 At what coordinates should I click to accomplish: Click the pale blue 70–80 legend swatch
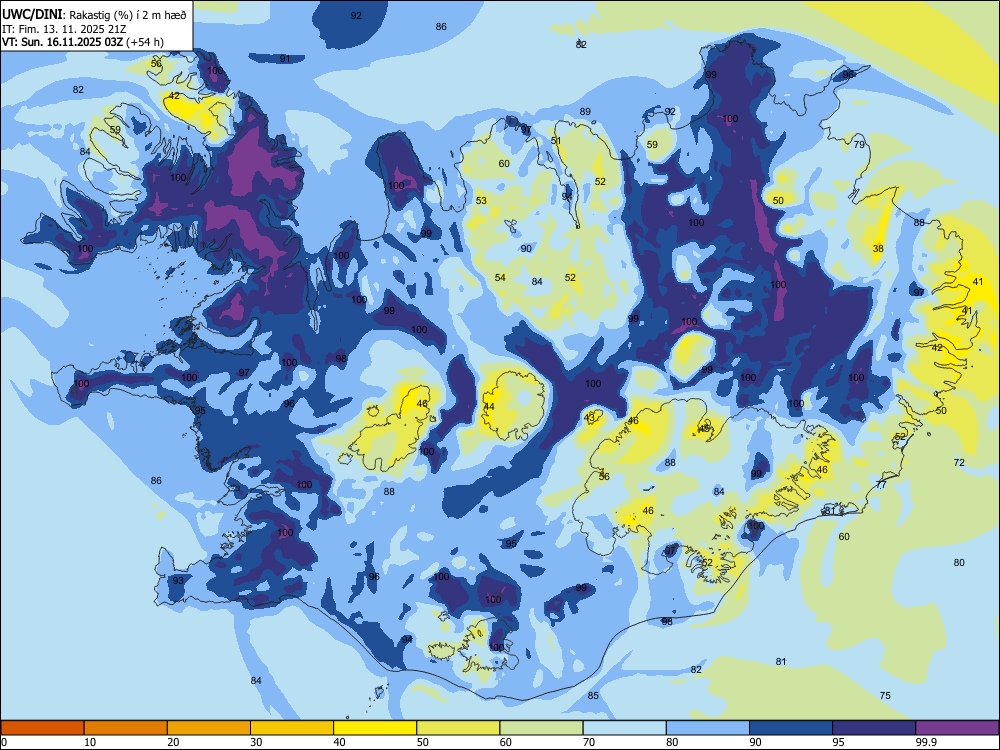pos(625,728)
